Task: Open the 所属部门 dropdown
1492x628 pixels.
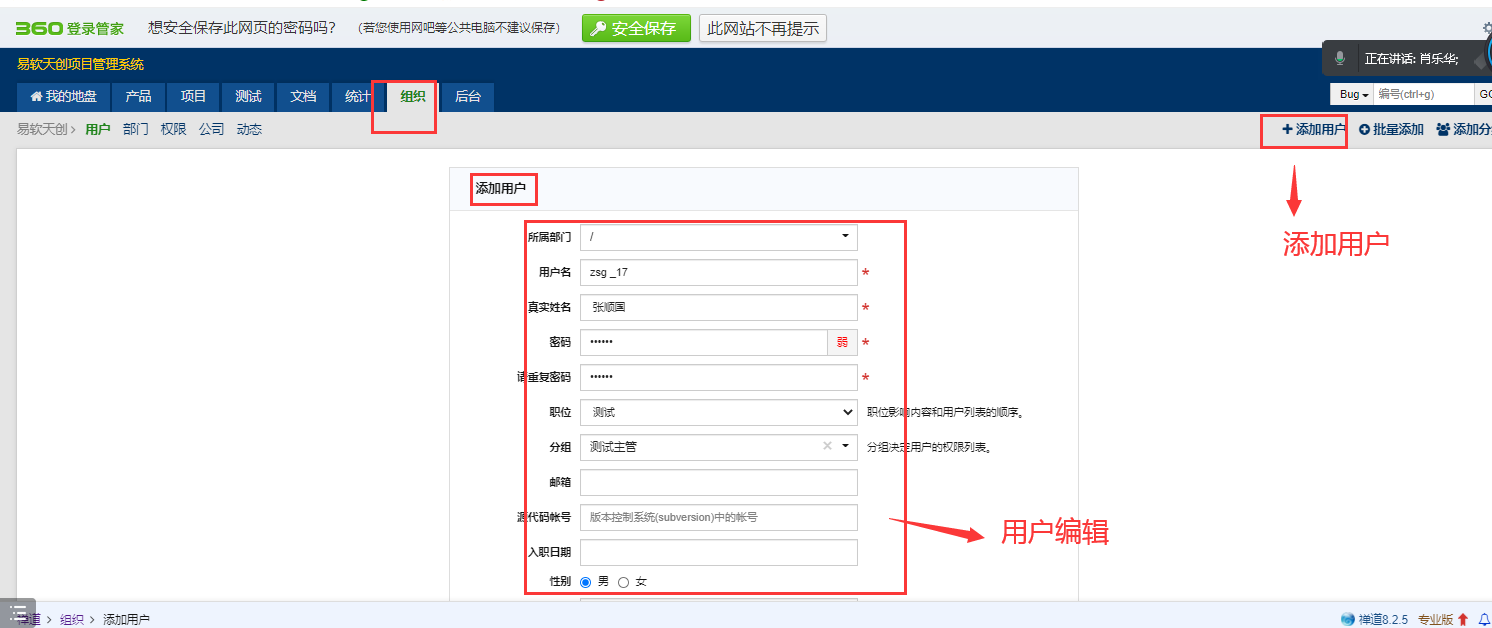Action: (719, 237)
